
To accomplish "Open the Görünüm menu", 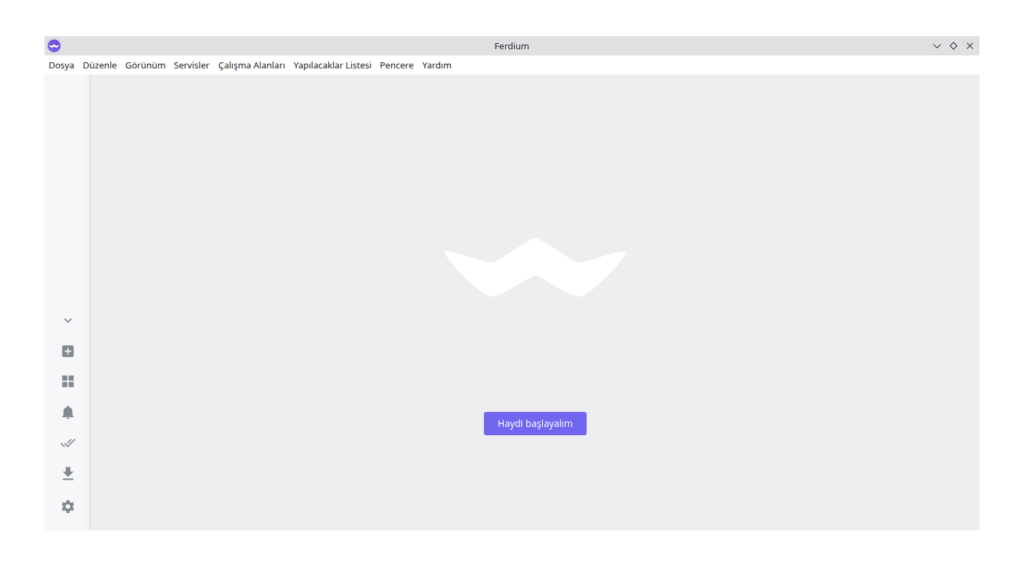I will pyautogui.click(x=145, y=65).
